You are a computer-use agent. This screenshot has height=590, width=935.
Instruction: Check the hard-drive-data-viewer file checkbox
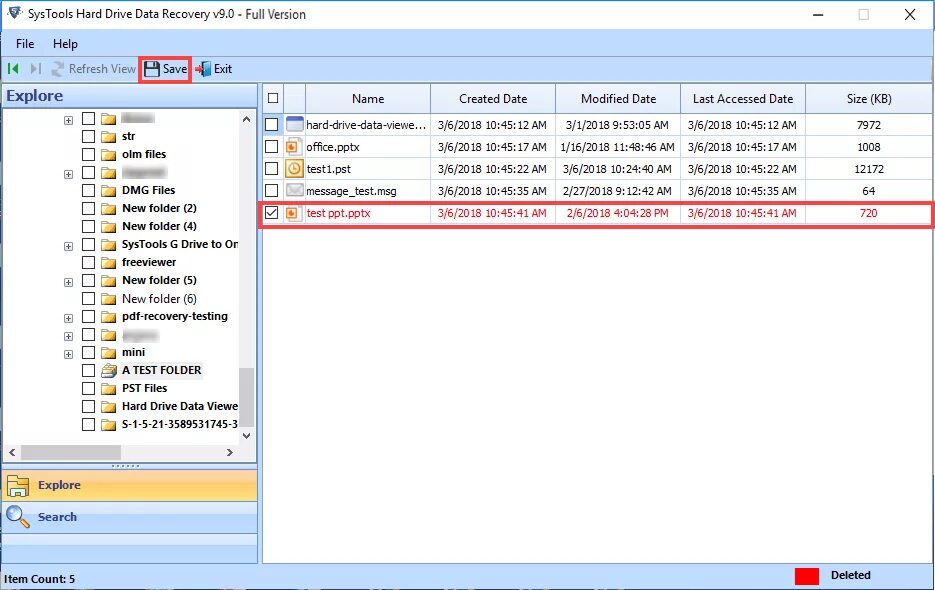271,125
